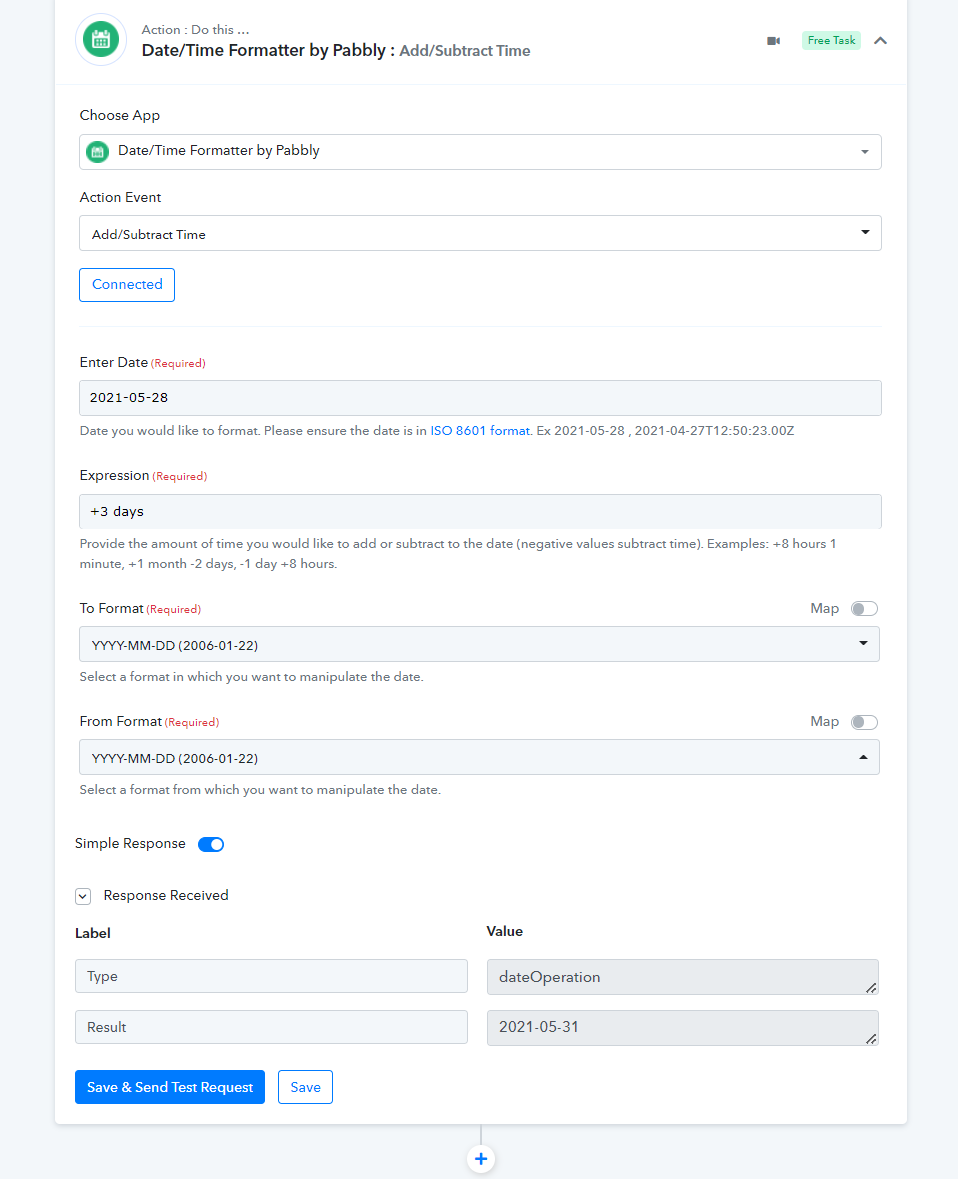Open the ISO 8601 format link
This screenshot has width=958, height=1179.
480,431
